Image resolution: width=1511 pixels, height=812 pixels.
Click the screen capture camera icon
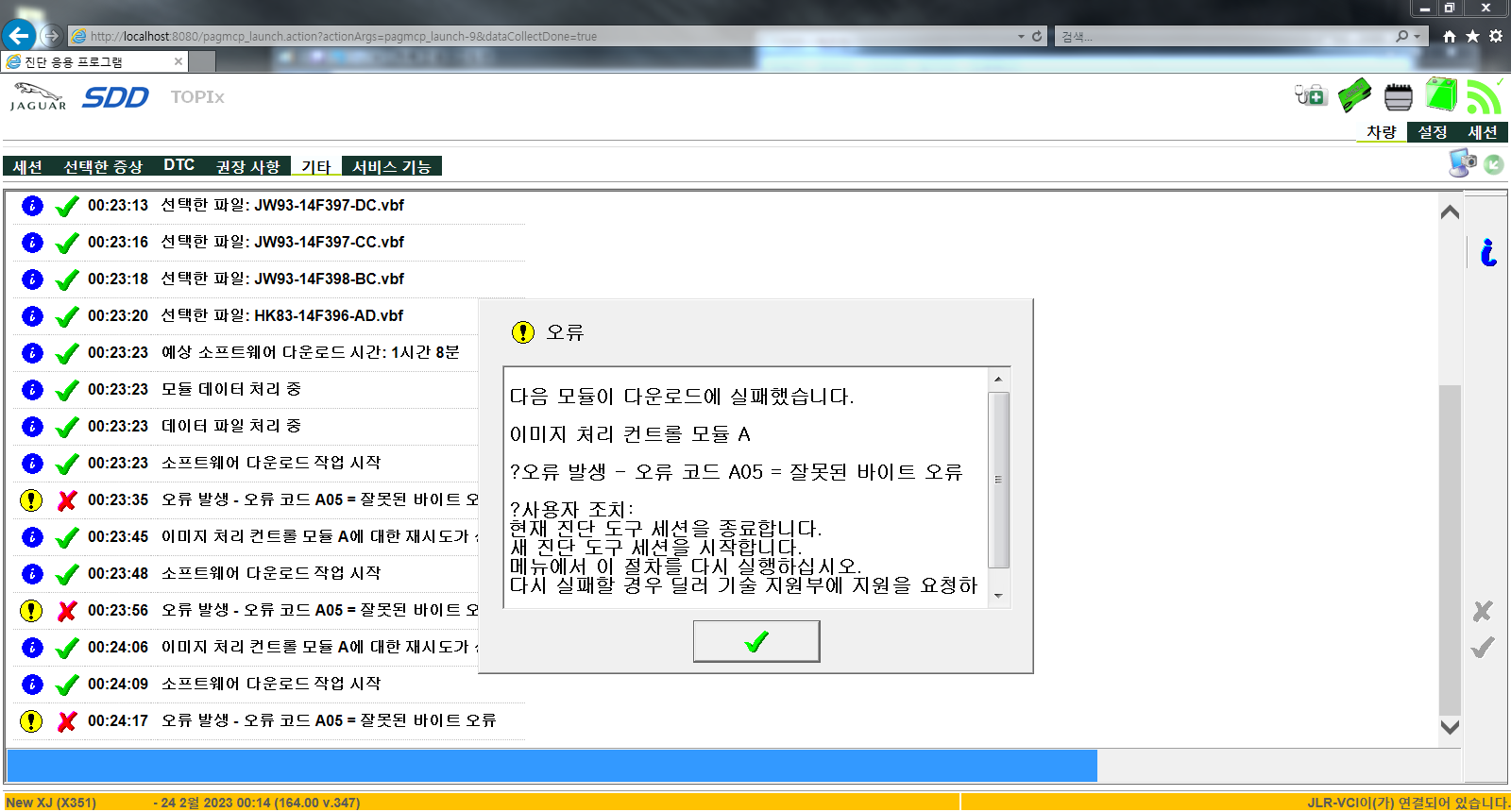click(x=1462, y=163)
